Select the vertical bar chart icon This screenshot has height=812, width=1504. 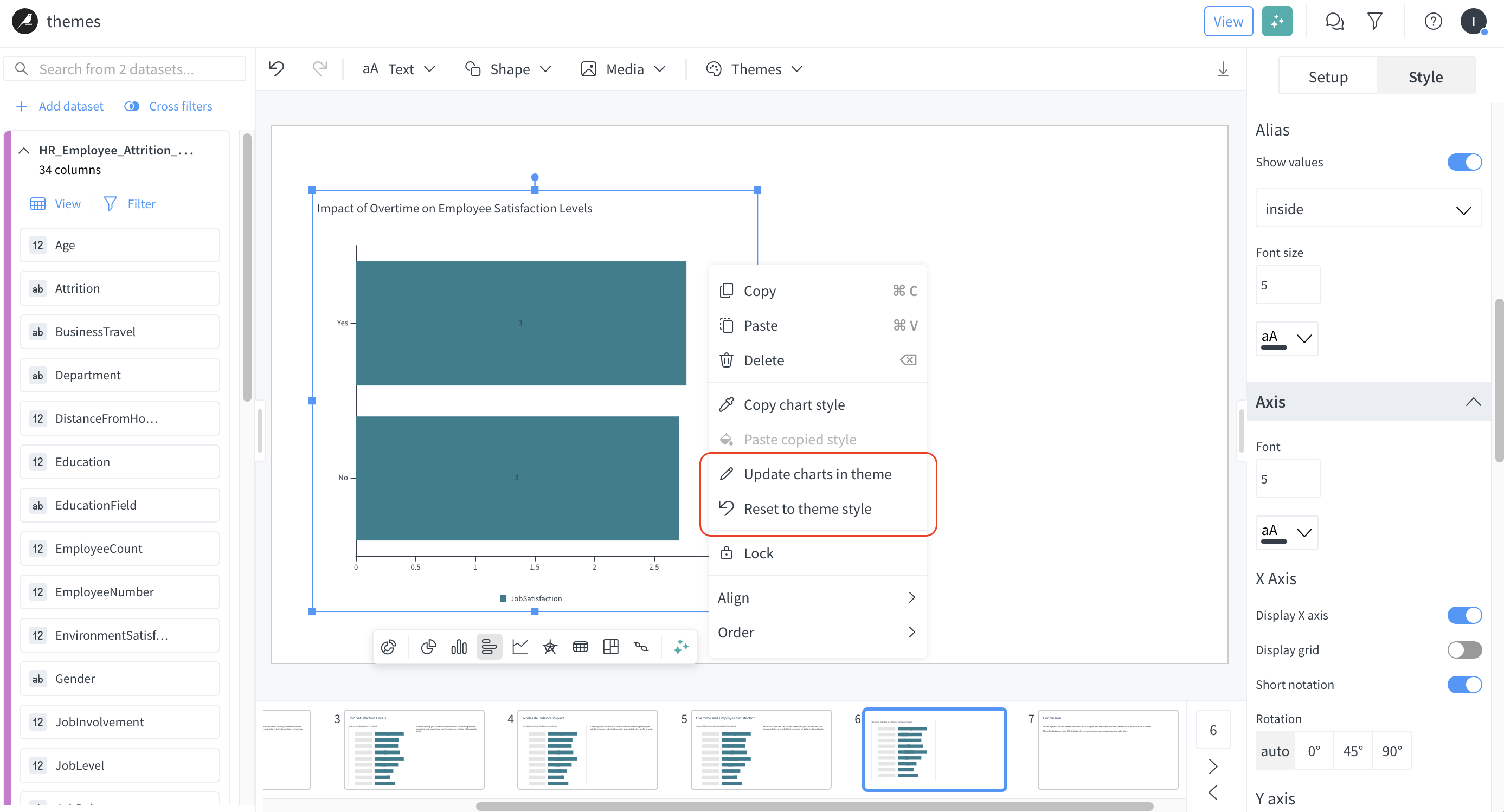pyautogui.click(x=458, y=646)
